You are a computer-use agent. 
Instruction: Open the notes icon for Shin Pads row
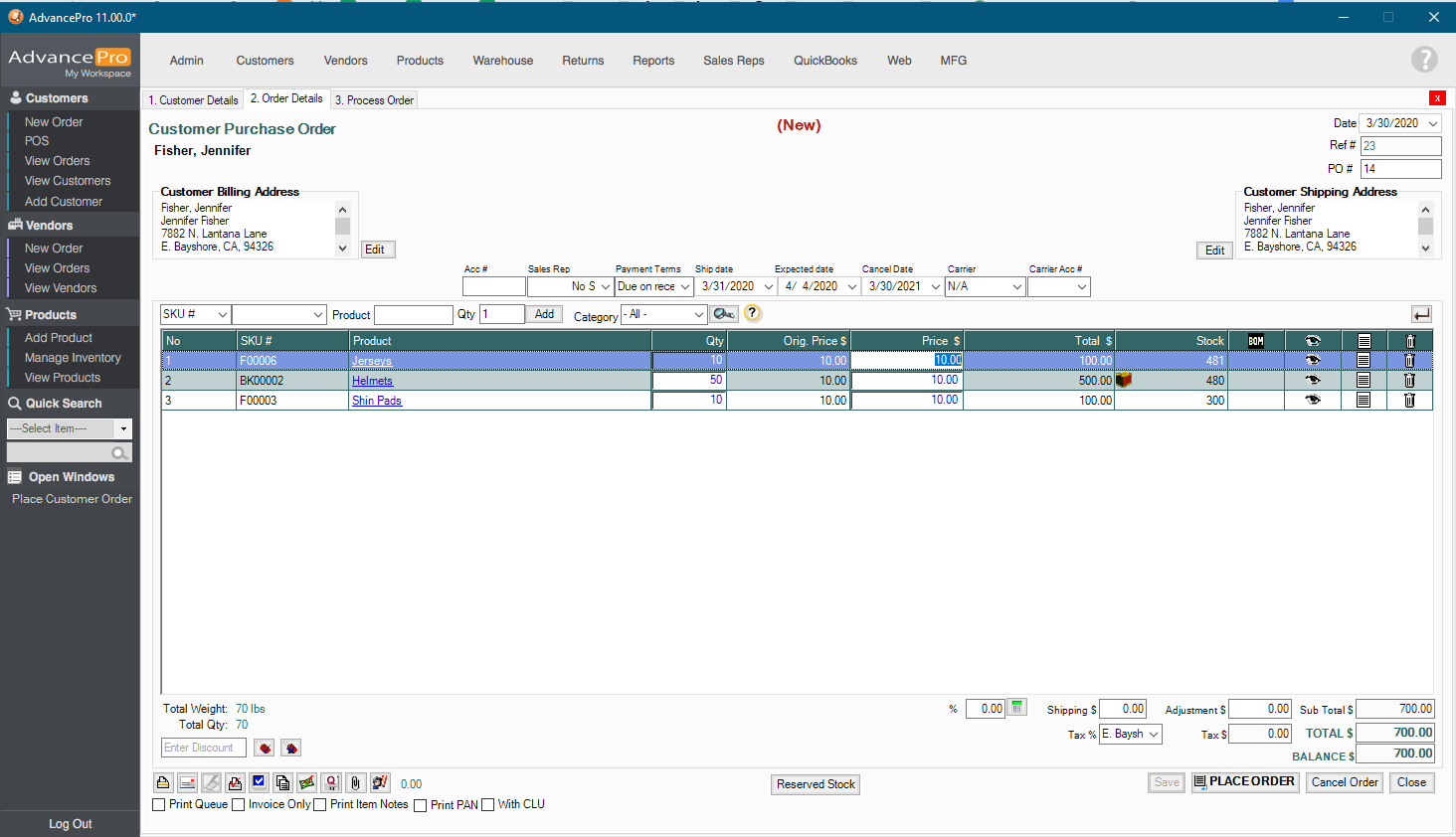1364,401
